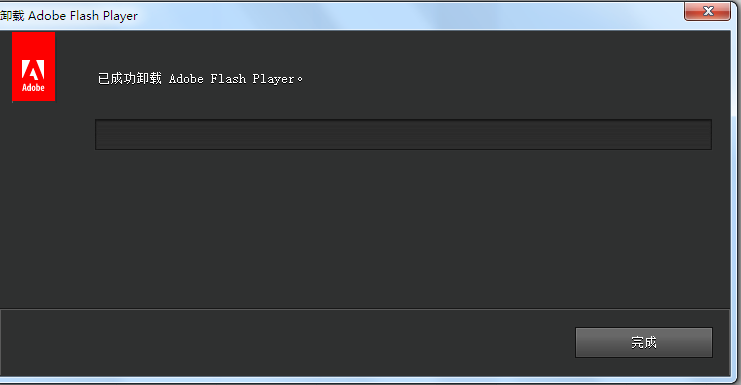Viewport: 741px width, 385px height.
Task: Click the empty uninstall progress bar
Action: click(x=404, y=135)
